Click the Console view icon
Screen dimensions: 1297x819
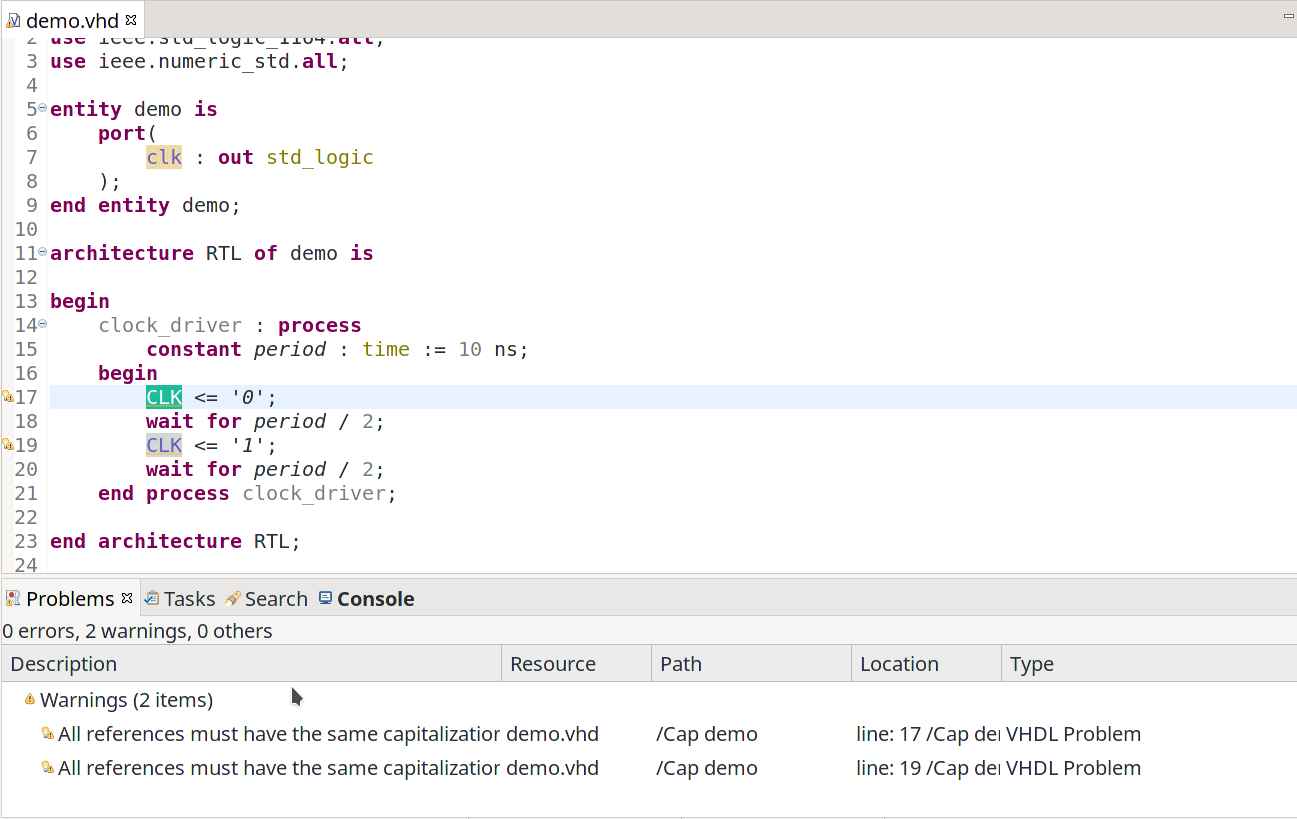(325, 598)
